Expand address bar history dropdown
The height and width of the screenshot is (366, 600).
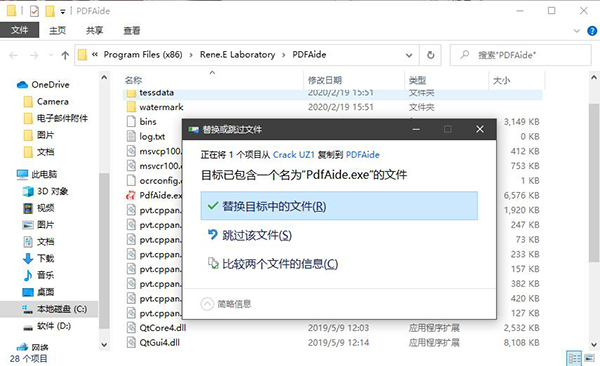tap(409, 55)
